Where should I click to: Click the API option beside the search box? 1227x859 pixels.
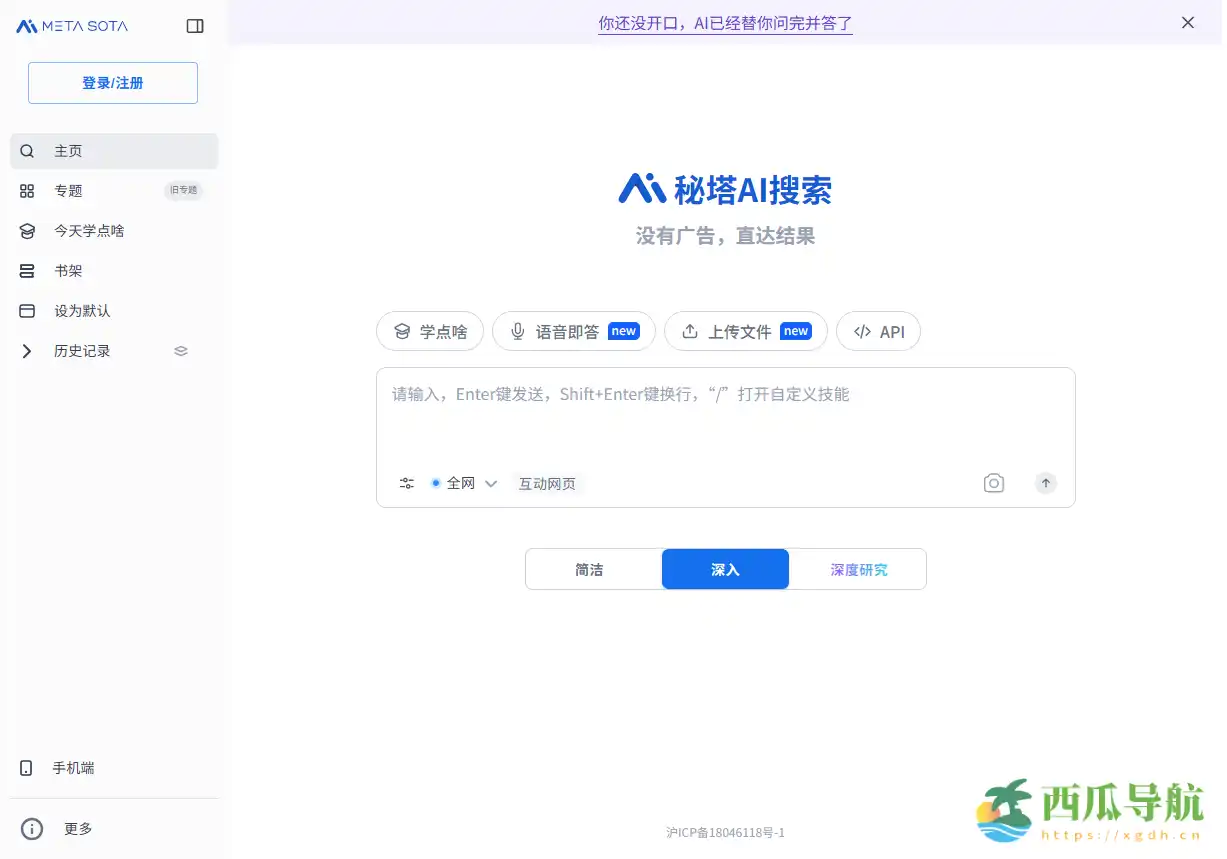pos(878,331)
